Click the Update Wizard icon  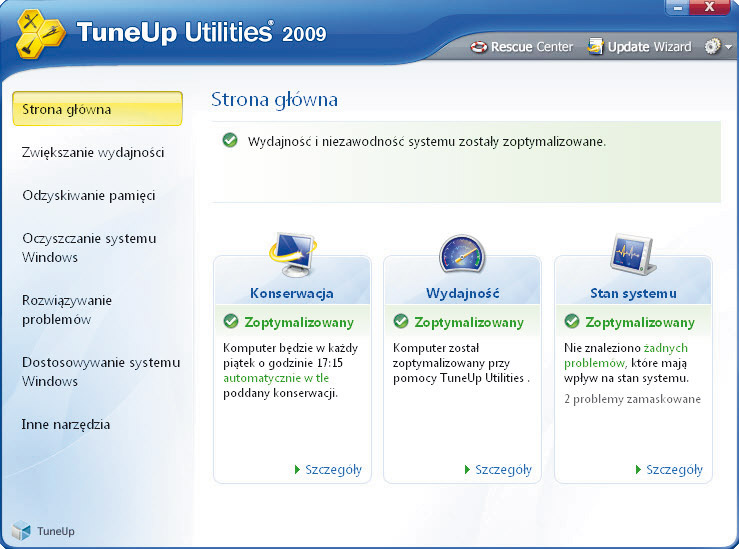coord(595,47)
